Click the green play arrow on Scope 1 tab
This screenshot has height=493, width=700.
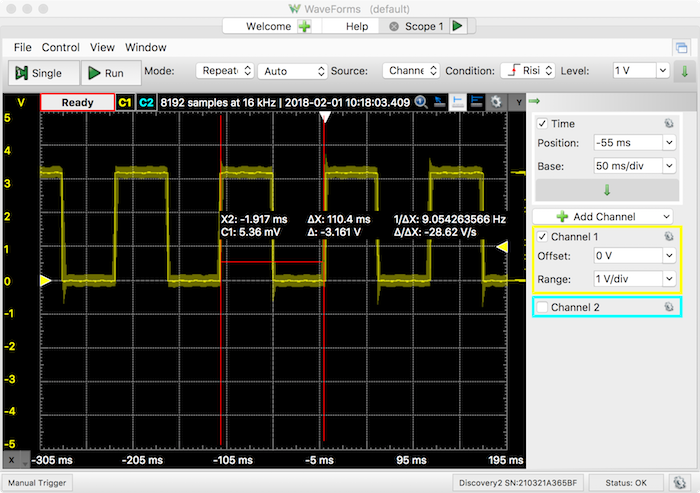[x=457, y=26]
